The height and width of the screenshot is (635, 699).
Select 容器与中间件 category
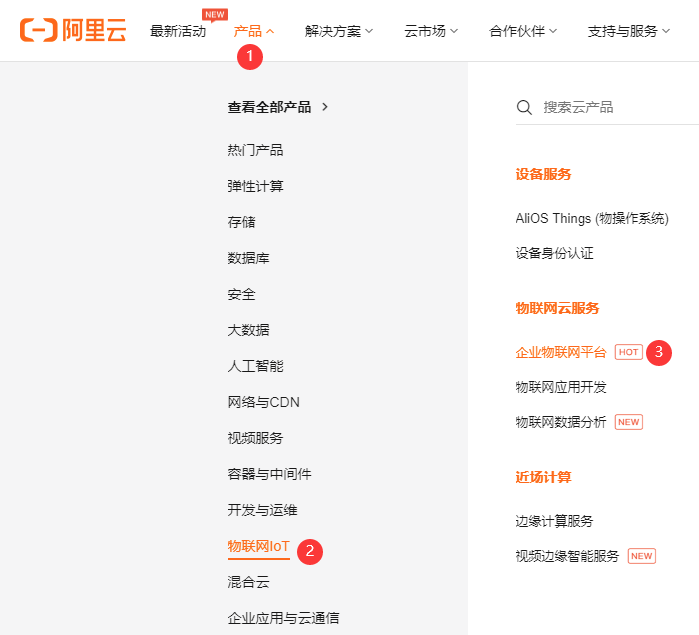(x=269, y=474)
